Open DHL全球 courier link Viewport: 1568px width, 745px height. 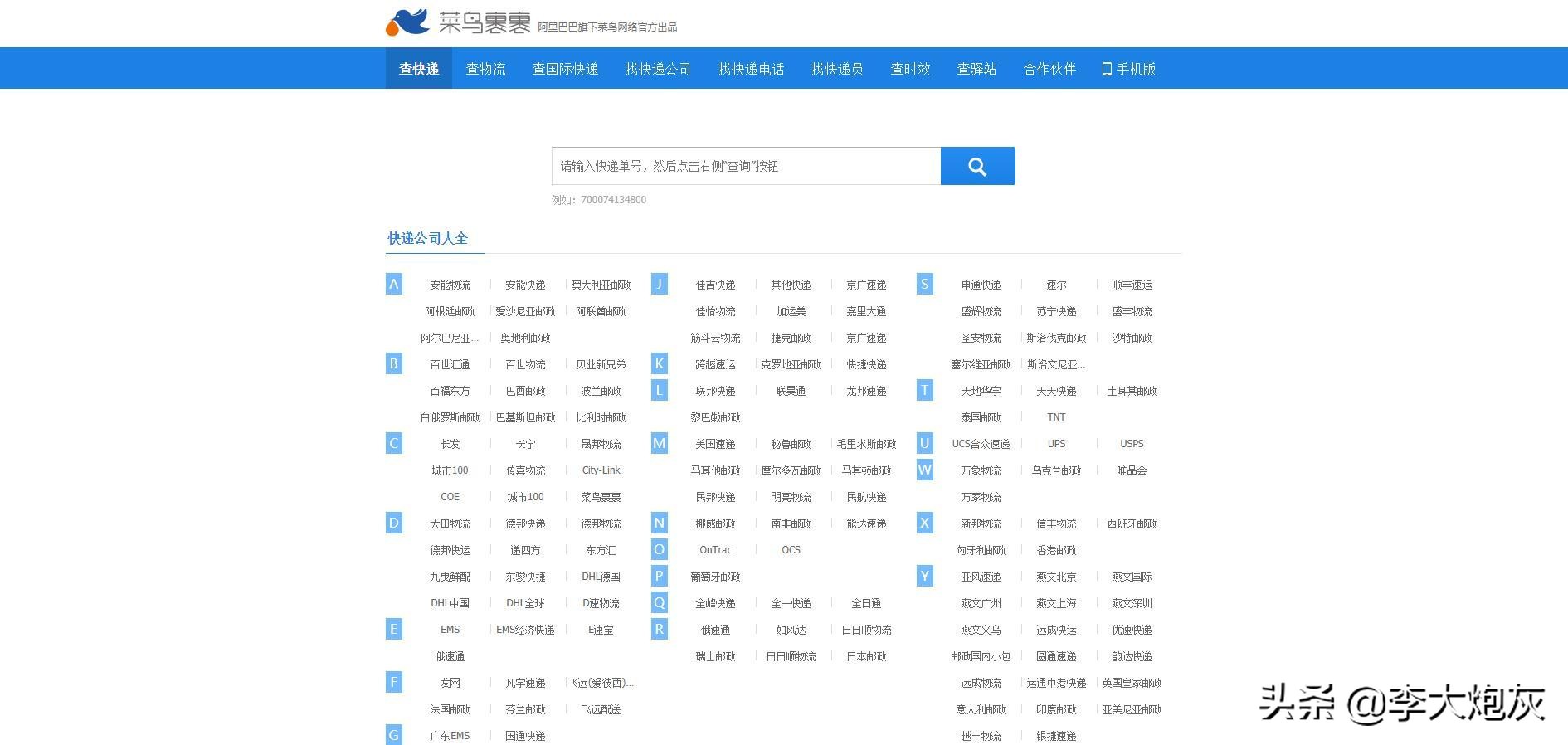[x=525, y=603]
